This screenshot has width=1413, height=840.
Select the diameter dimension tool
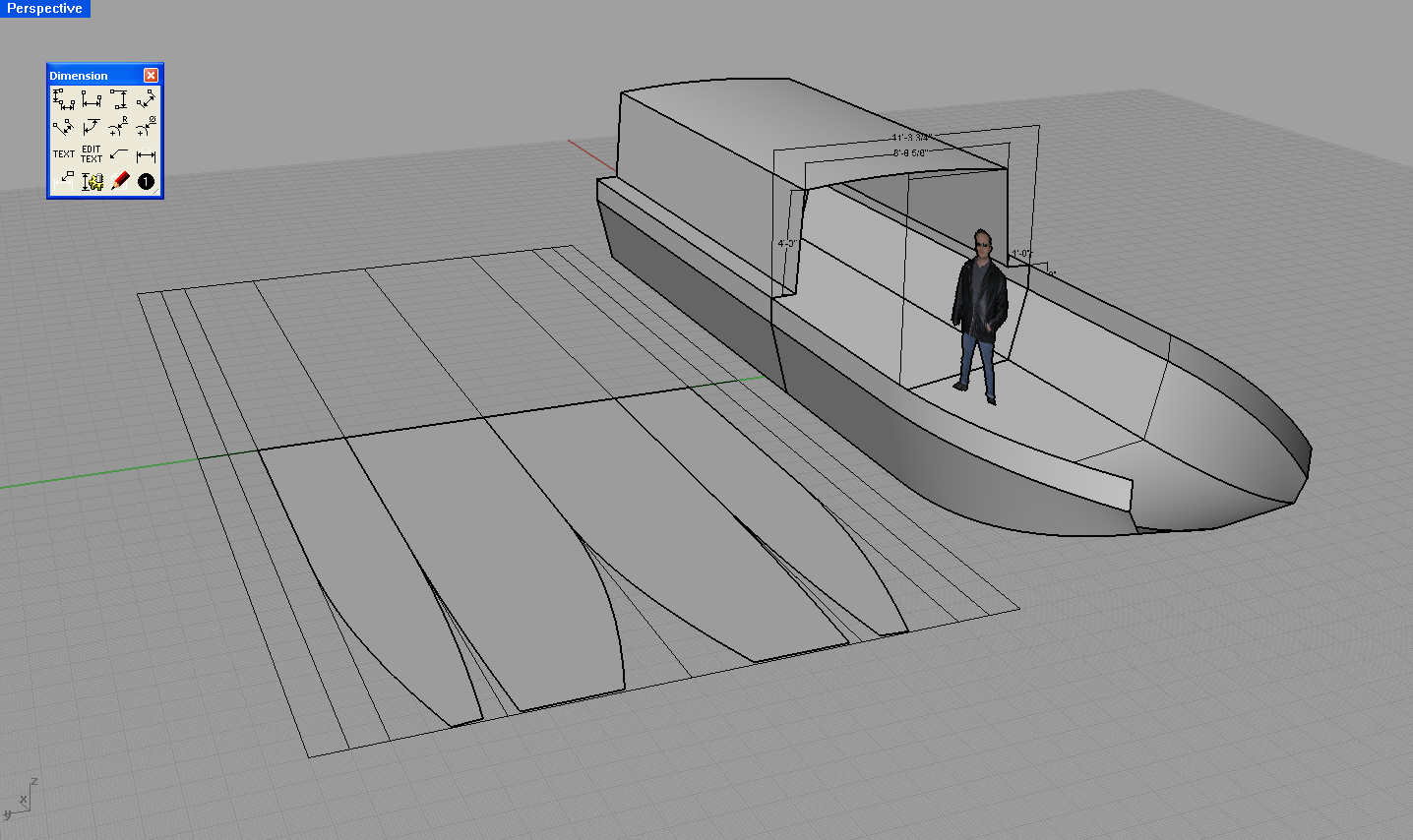pyautogui.click(x=146, y=127)
